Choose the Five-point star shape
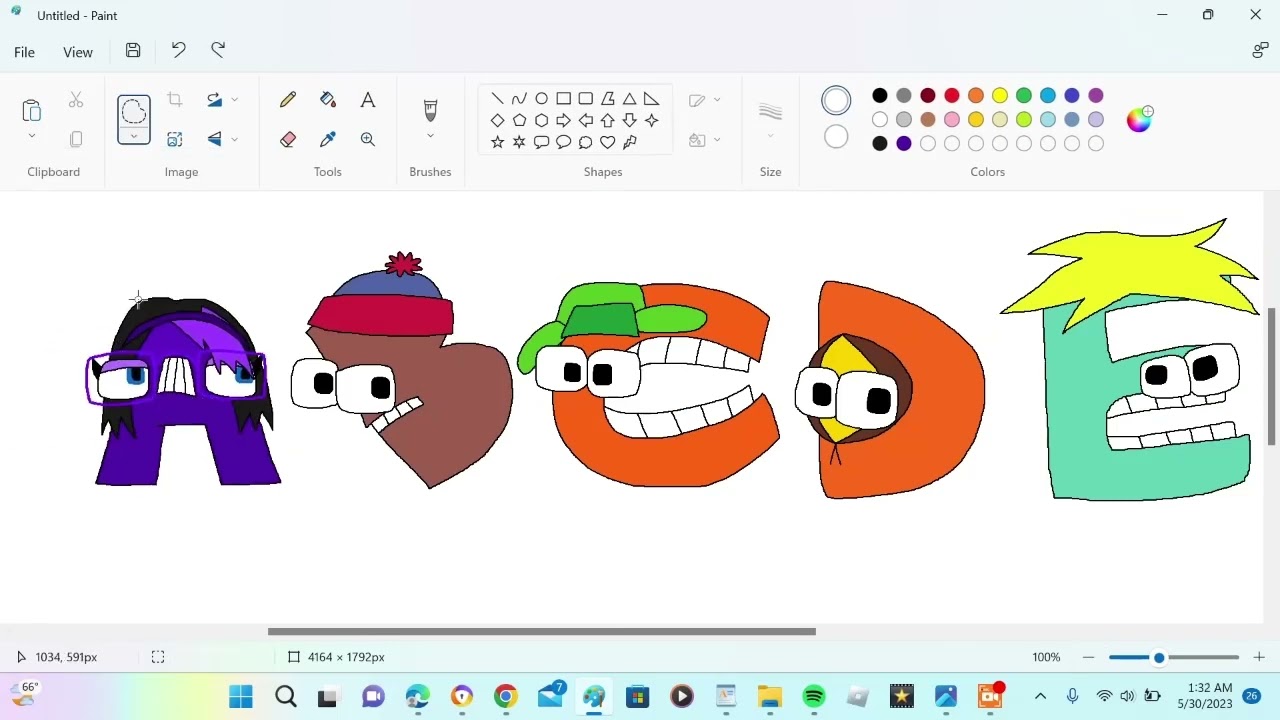The height and width of the screenshot is (720, 1280). tap(497, 142)
